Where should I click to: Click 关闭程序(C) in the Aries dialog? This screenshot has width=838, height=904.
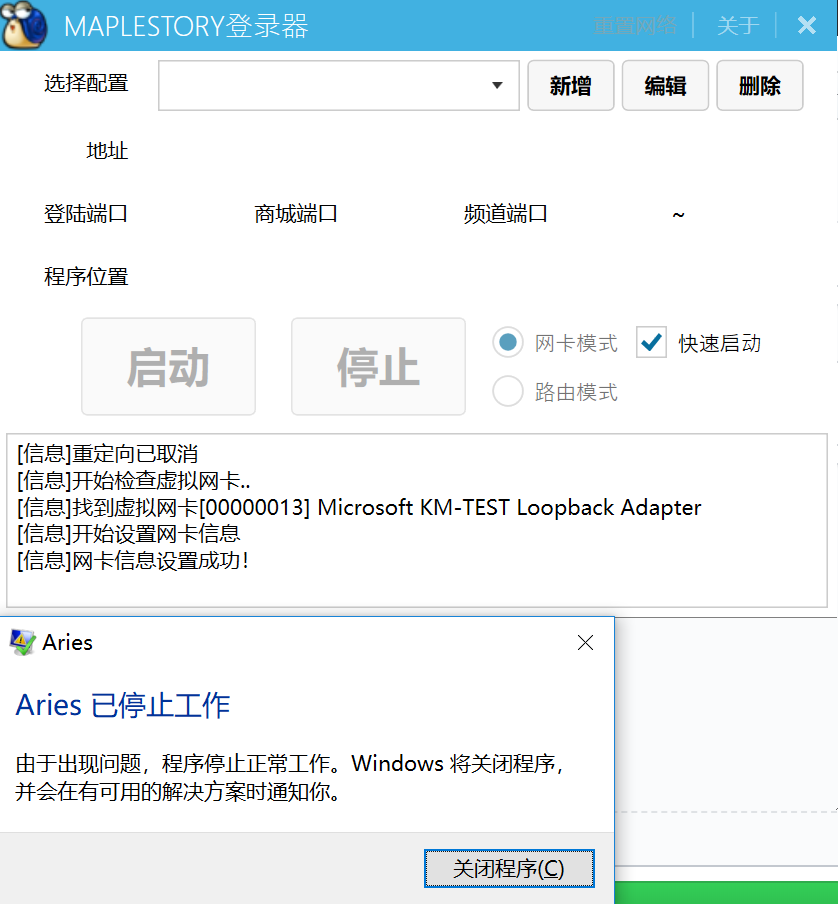pos(509,868)
